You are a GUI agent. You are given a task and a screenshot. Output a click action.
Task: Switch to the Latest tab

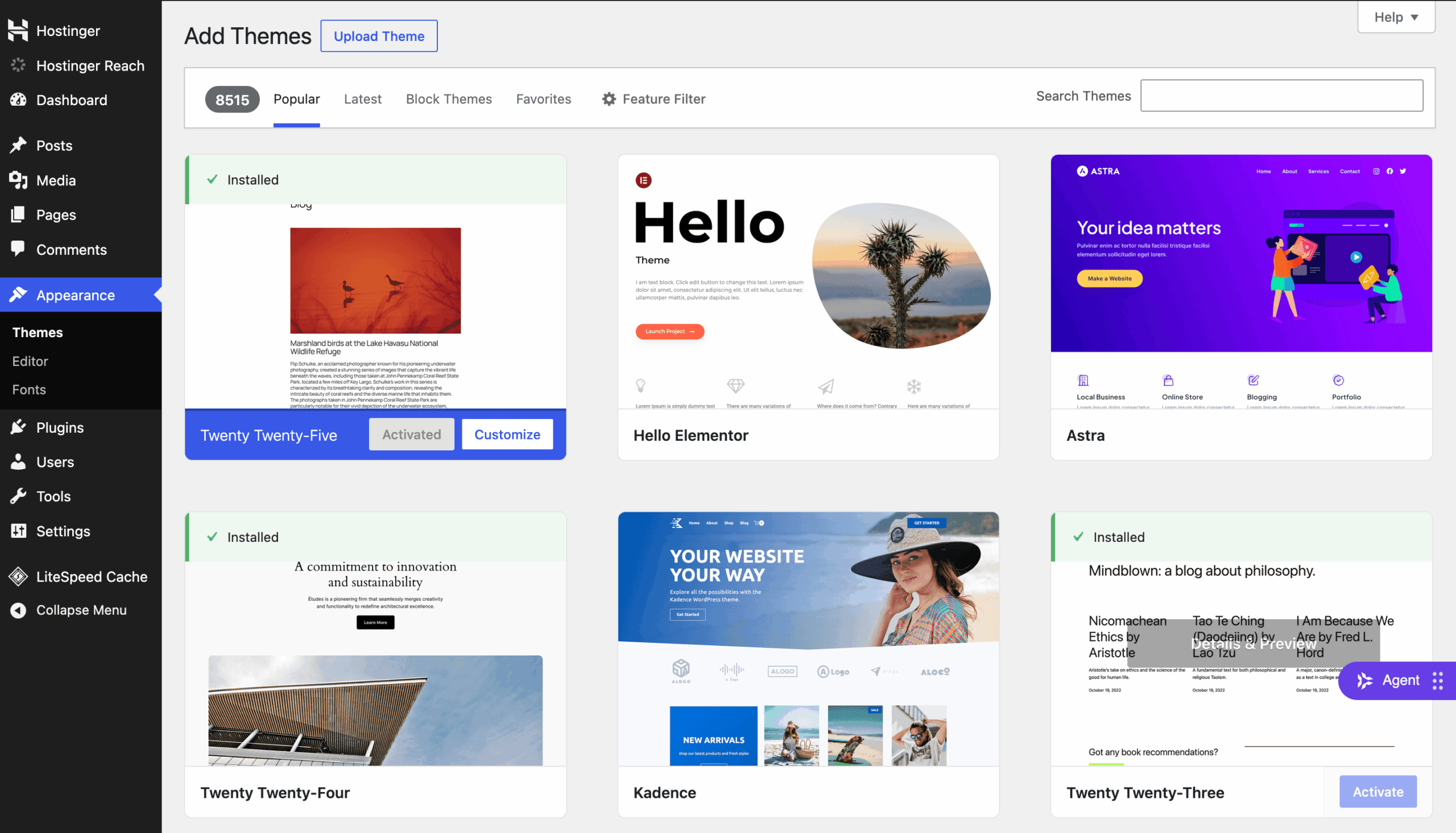pos(363,99)
